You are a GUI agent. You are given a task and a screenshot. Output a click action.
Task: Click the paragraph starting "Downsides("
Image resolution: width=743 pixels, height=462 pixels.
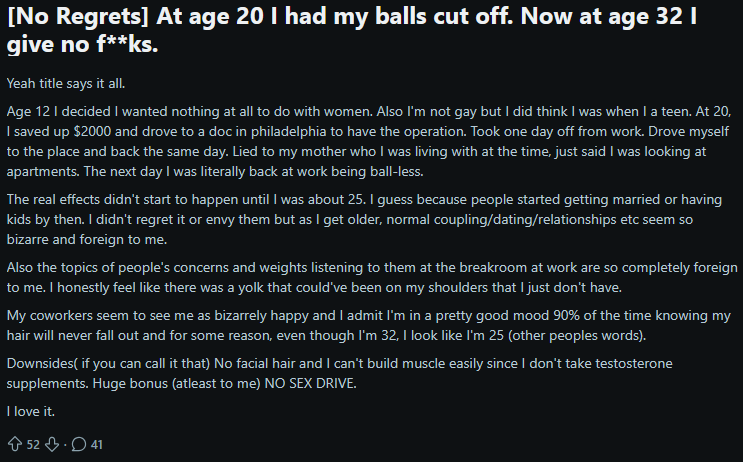coord(340,373)
